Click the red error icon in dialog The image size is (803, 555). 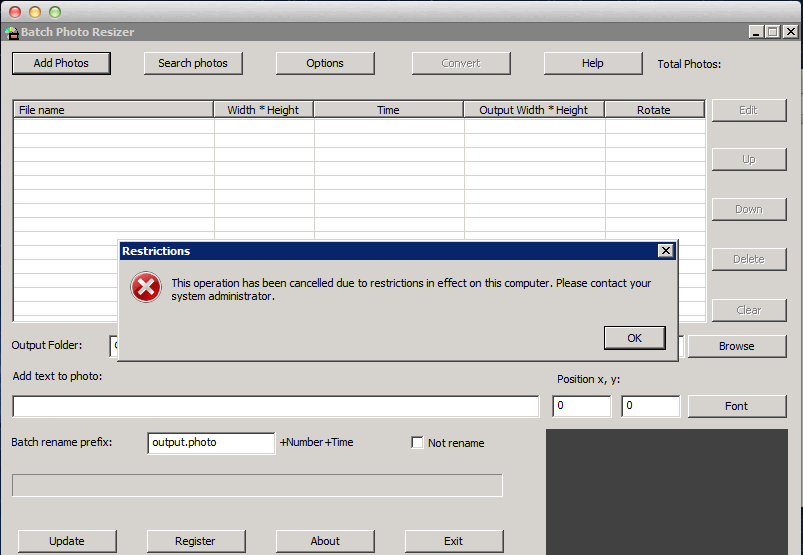pos(146,288)
